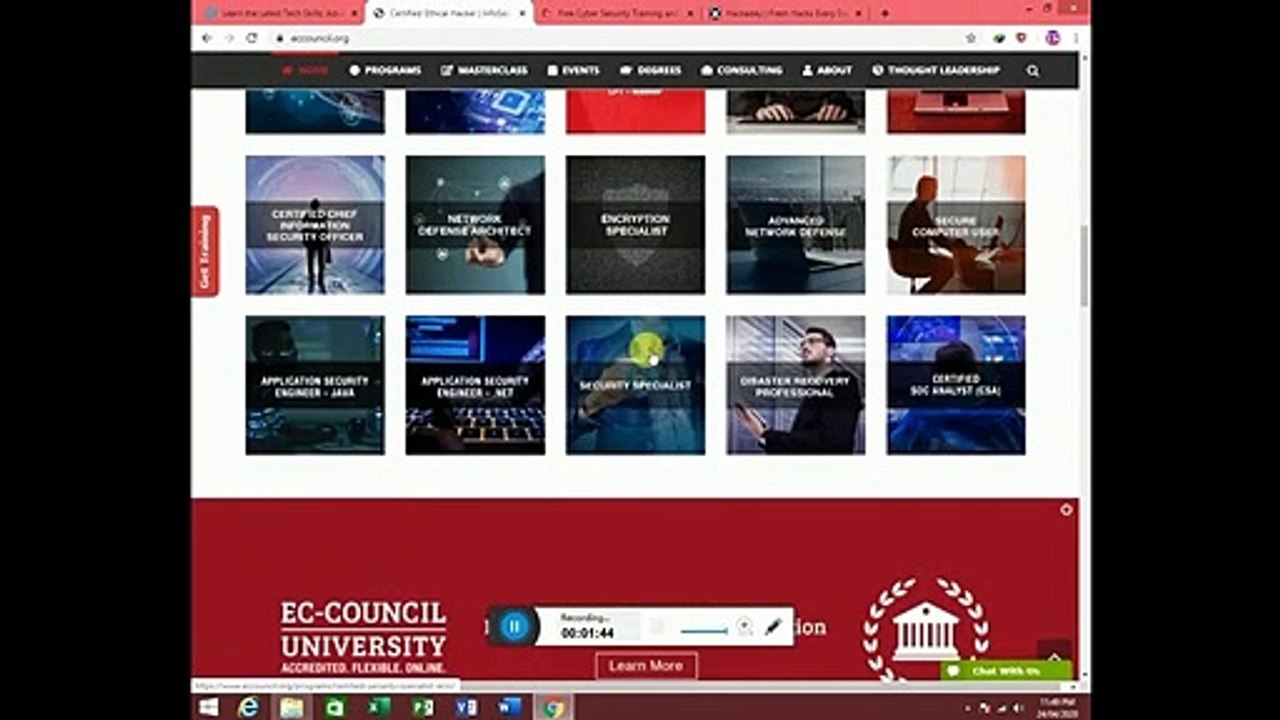Image resolution: width=1280 pixels, height=720 pixels.
Task: Switch to Chrome on the taskbar
Action: [553, 707]
